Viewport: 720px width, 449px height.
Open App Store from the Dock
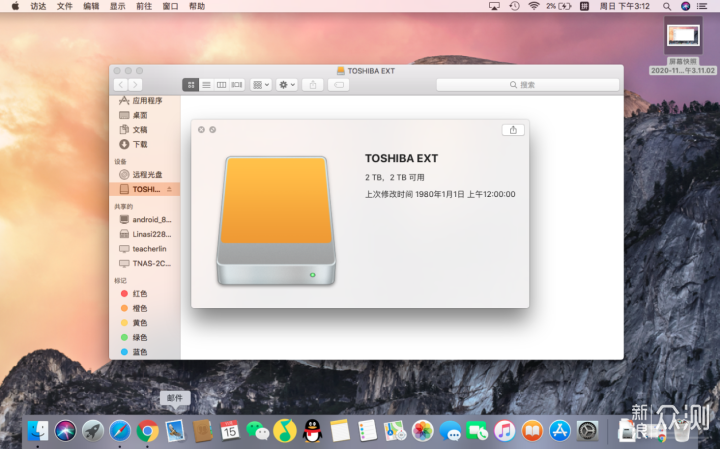pos(560,431)
